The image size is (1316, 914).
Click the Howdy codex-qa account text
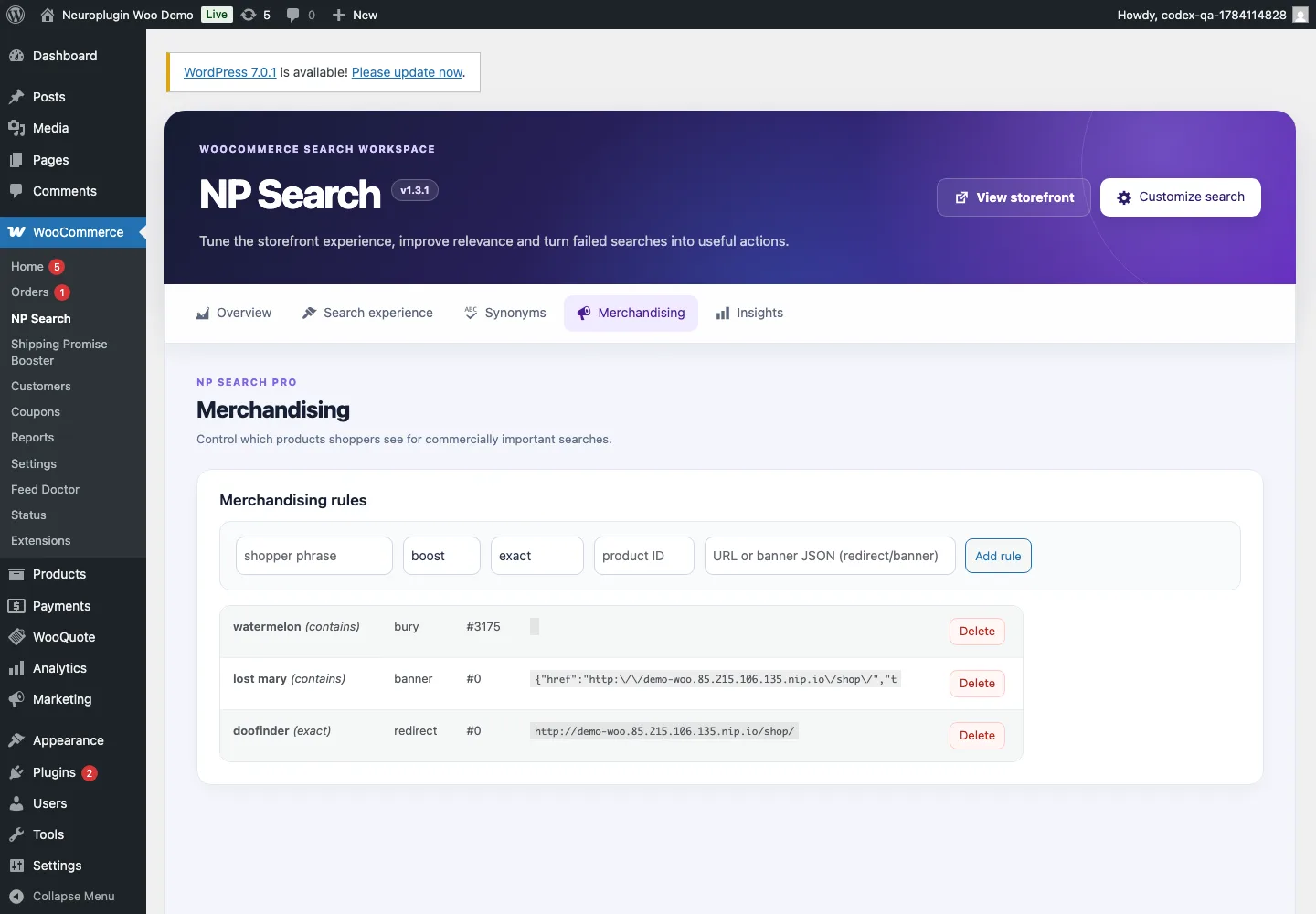(1202, 15)
